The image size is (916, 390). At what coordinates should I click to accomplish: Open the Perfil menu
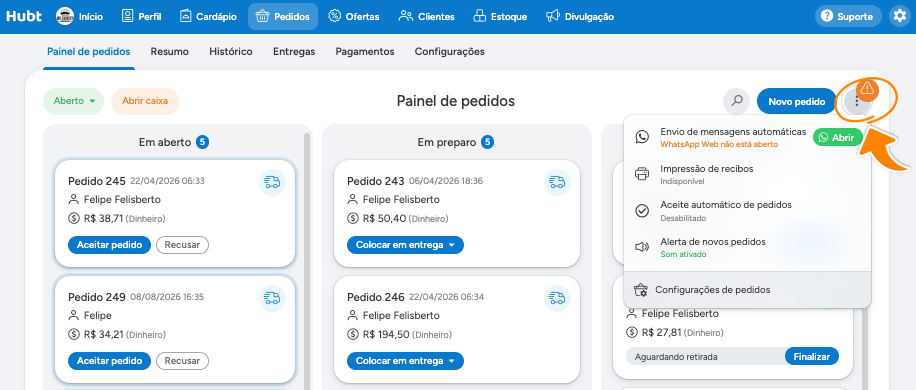pos(141,16)
